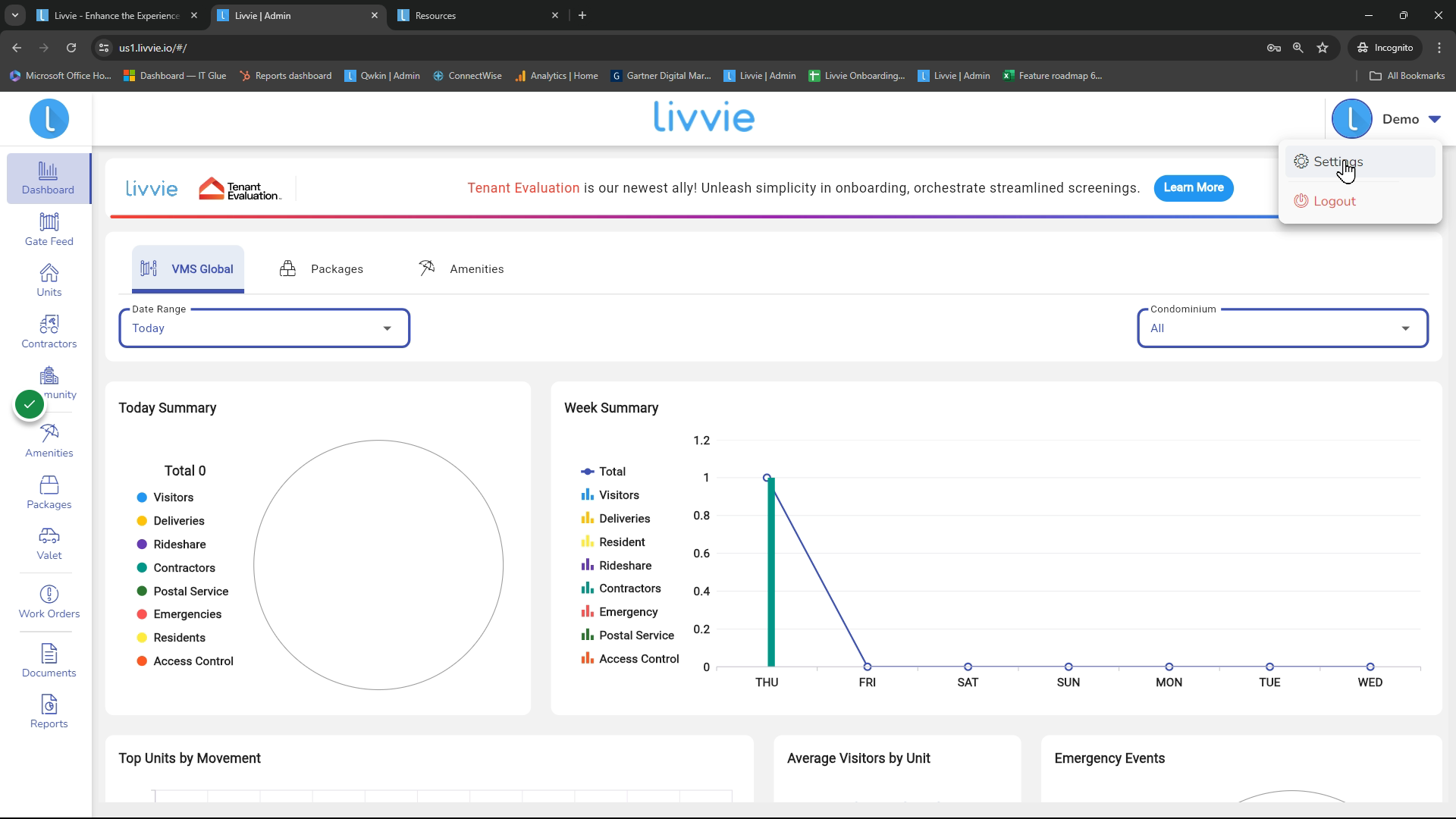Click the Demo profile avatar
The width and height of the screenshot is (1456, 819).
coord(1352,119)
